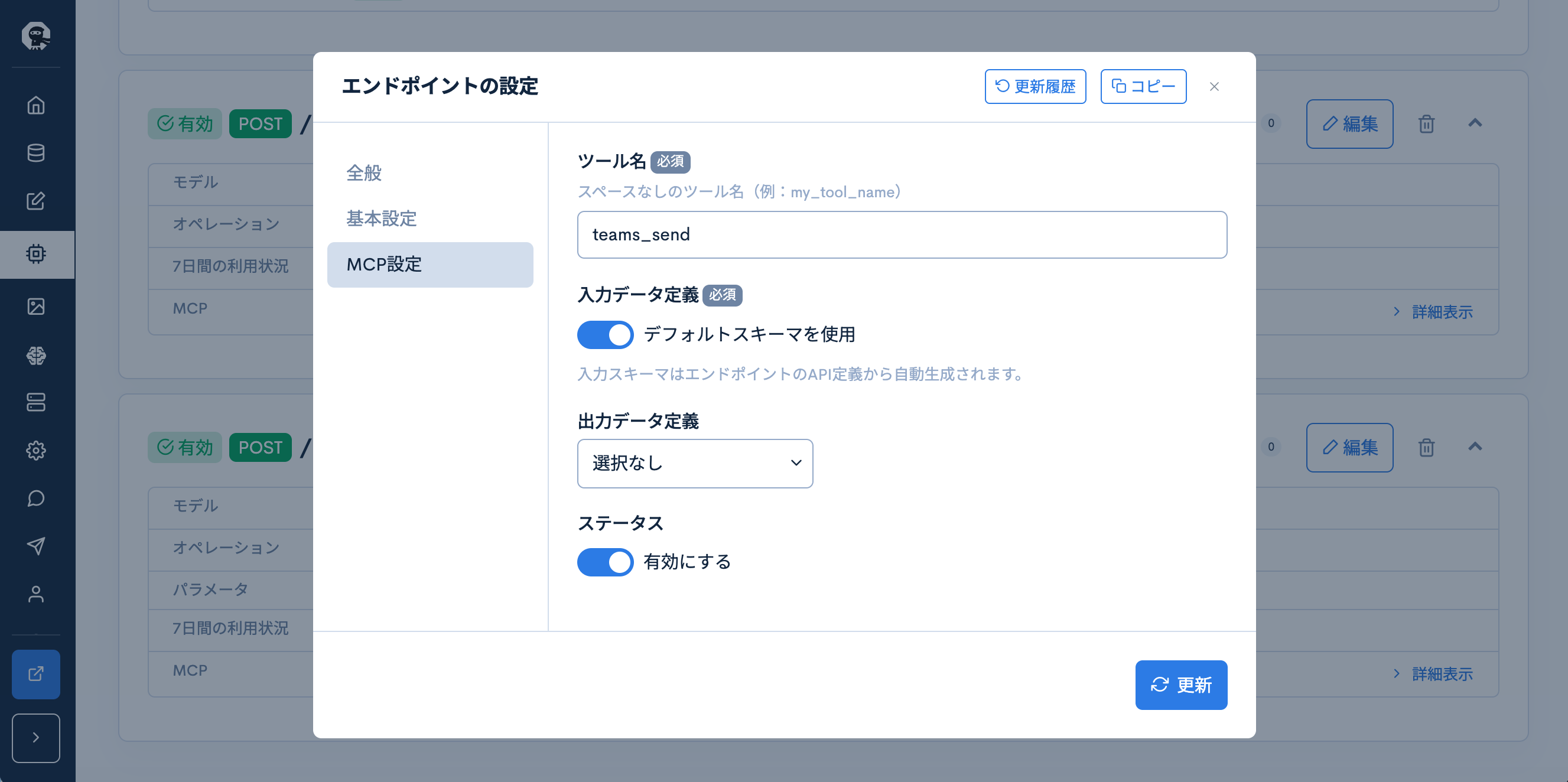Delete first endpoint with trash icon
1568x782 pixels.
coord(1426,123)
